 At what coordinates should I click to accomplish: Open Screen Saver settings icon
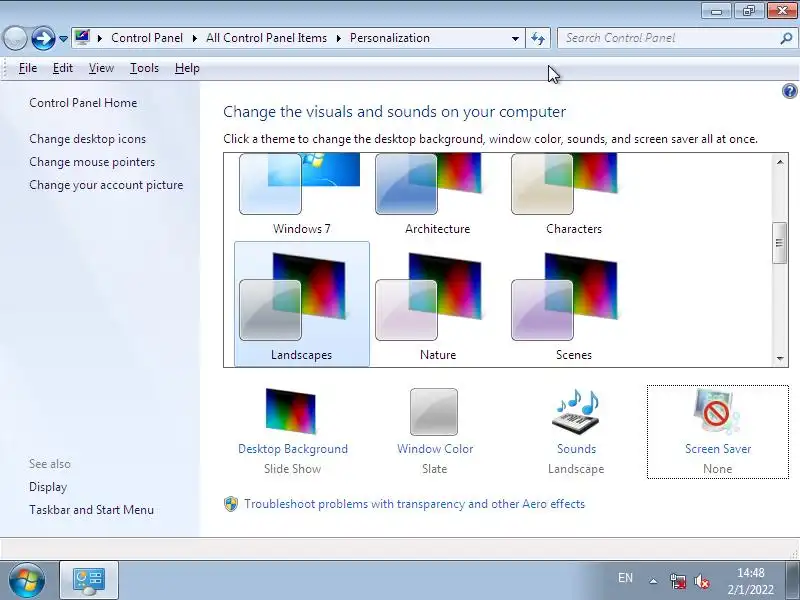coord(717,411)
